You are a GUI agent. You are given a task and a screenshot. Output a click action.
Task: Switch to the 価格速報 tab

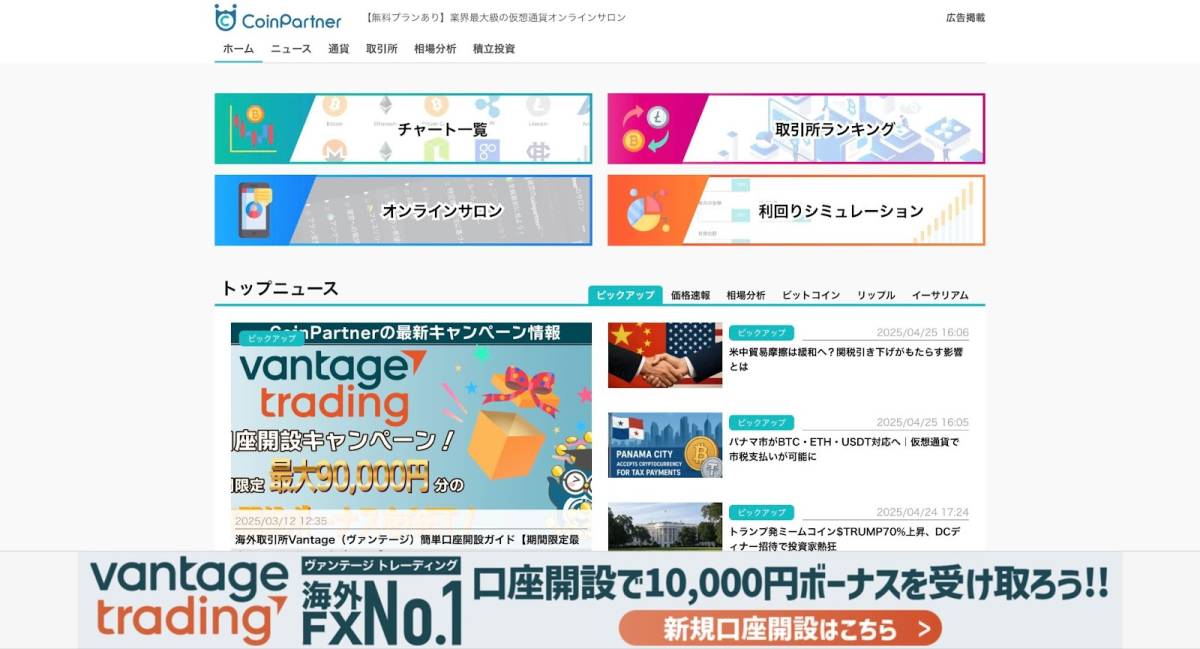691,294
